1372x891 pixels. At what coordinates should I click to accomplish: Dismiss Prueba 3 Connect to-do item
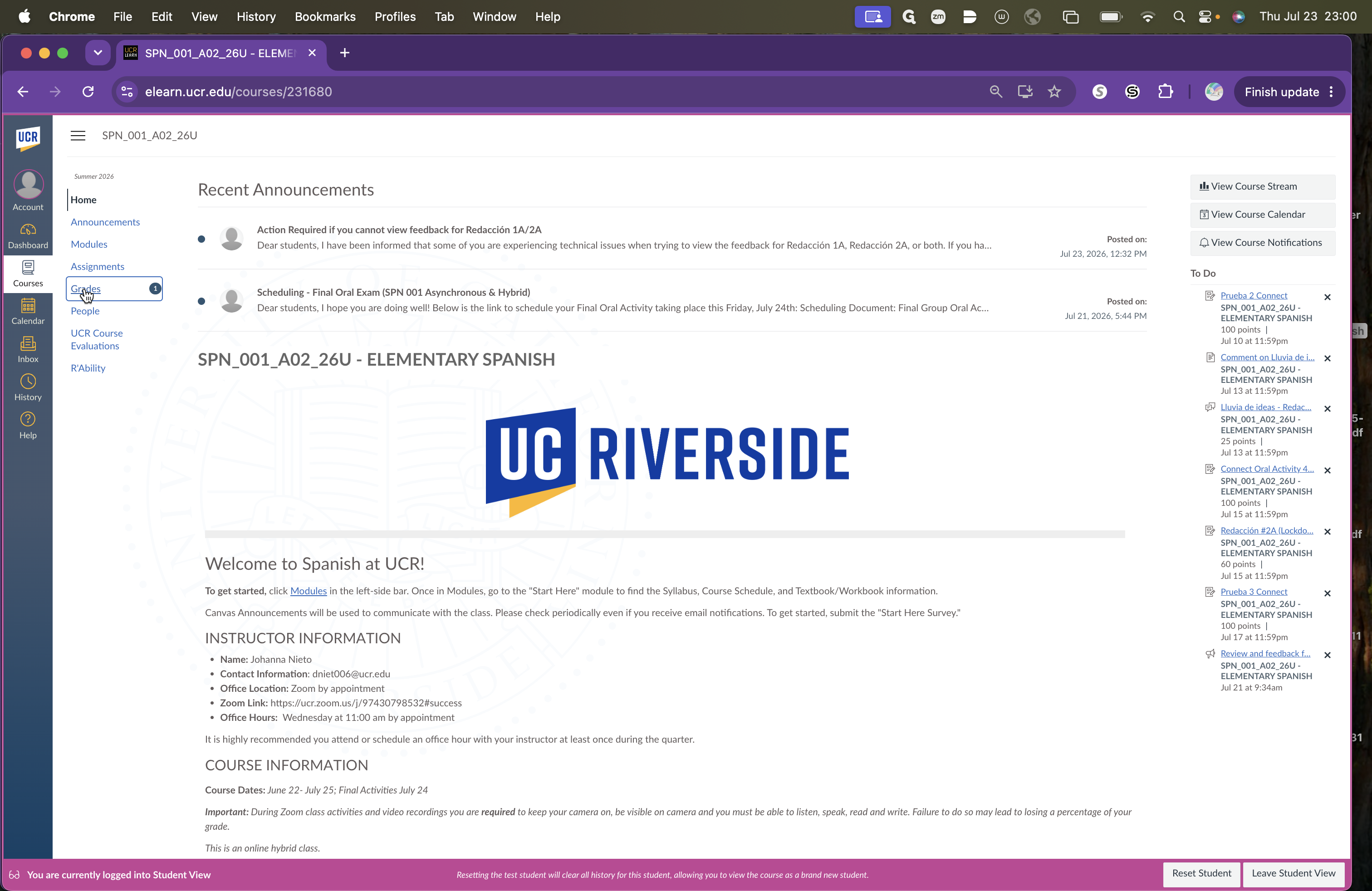(1327, 593)
